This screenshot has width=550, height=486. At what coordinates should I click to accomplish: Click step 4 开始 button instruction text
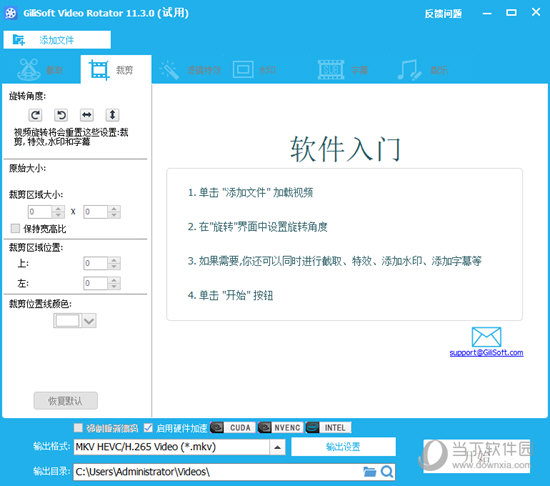click(230, 295)
